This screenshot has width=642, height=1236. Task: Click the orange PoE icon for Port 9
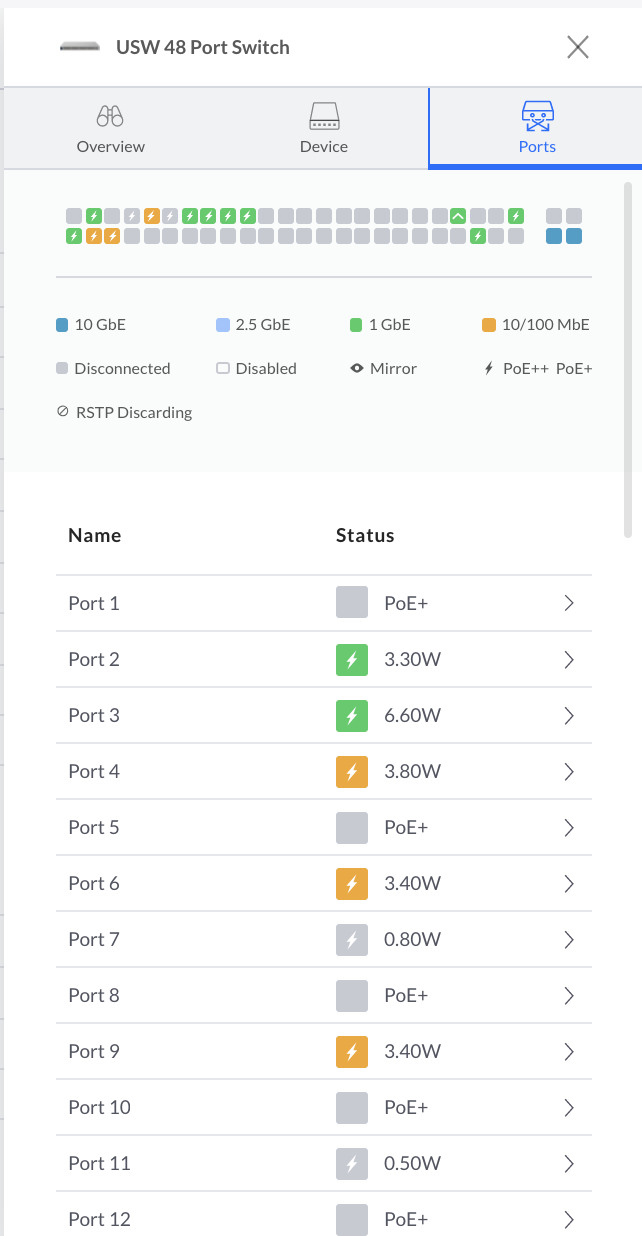coord(352,1051)
